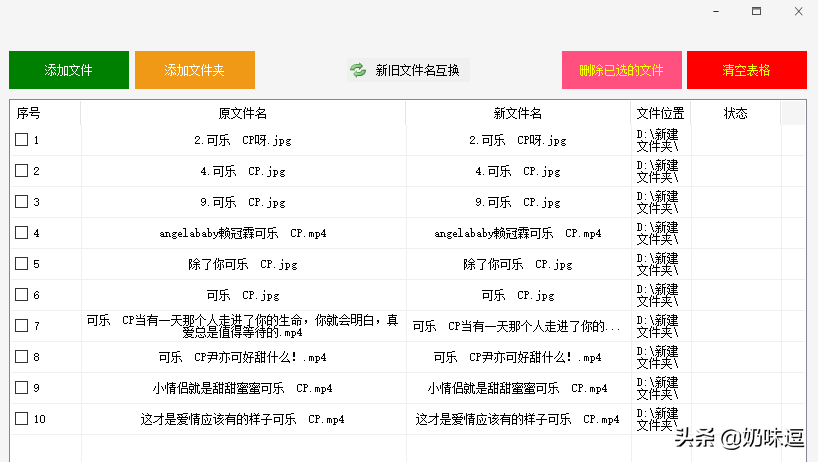Click new file name cell angelababy赖冠霖可乐 CP.mp4
Image resolution: width=818 pixels, height=462 pixels.
pos(518,233)
